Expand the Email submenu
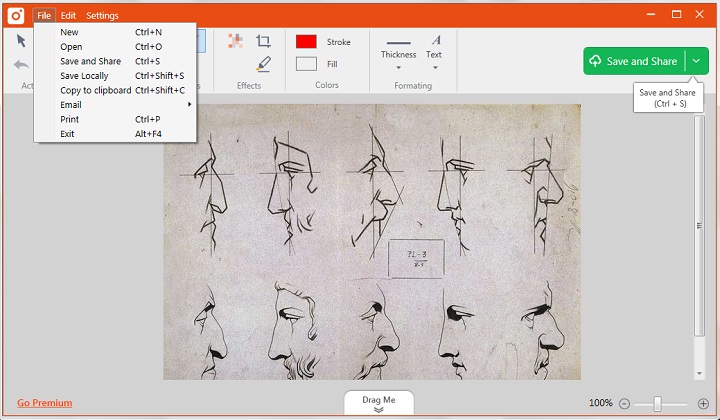The width and height of the screenshot is (720, 420). coord(115,105)
